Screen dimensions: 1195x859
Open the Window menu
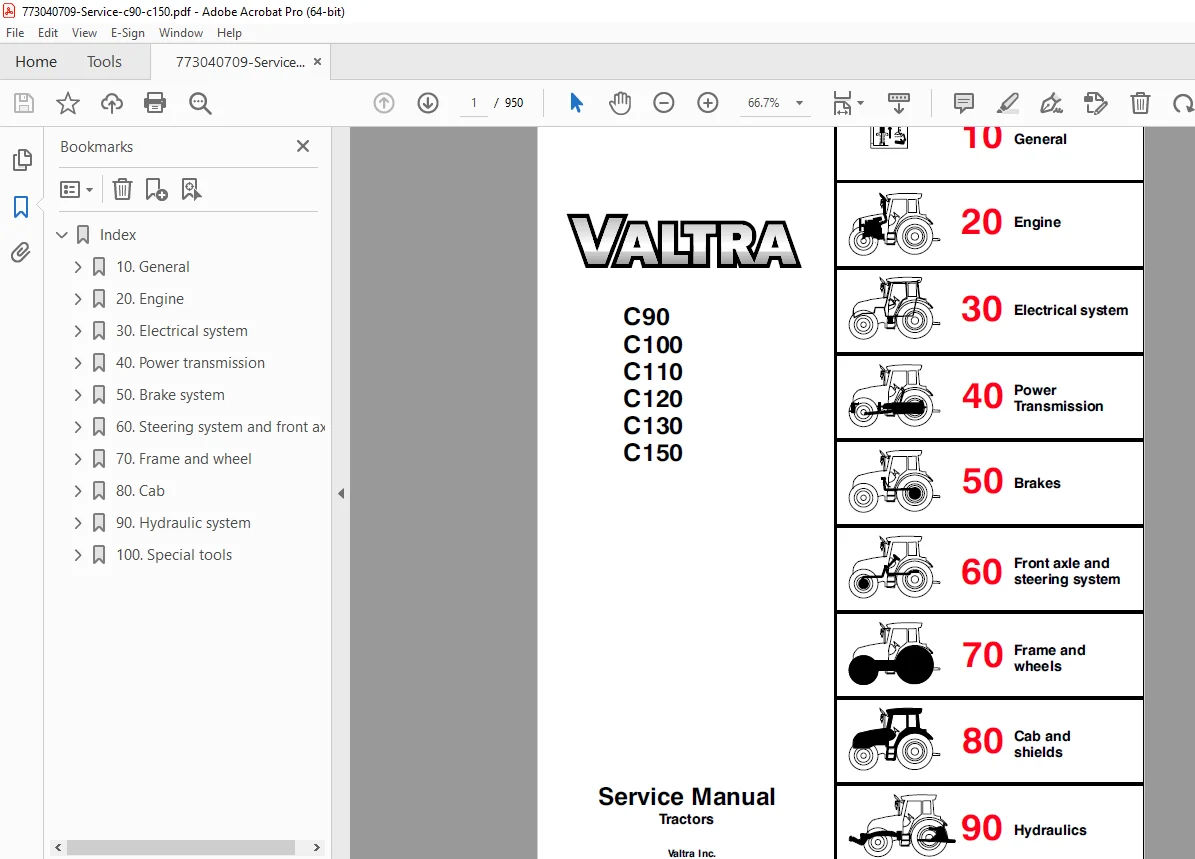(181, 33)
